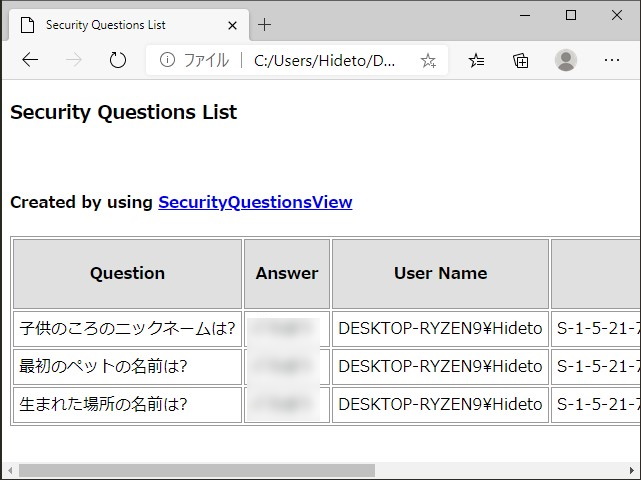Click the S-1-5-21 value in the first pet row

598,366
